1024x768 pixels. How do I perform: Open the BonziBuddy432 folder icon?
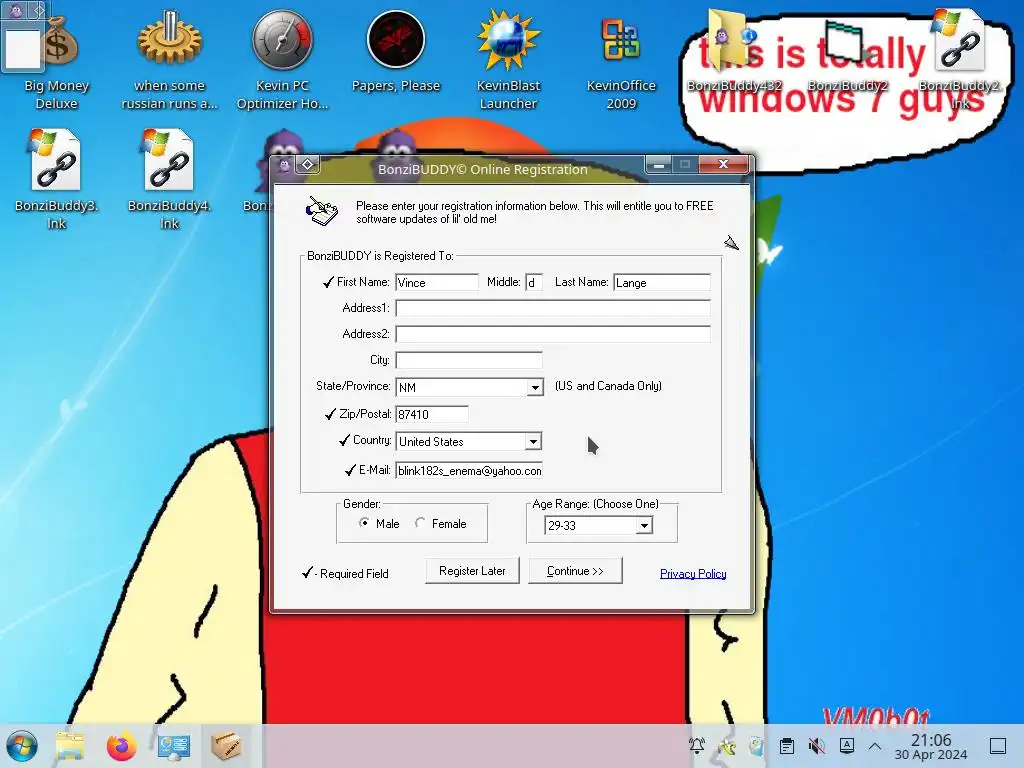tap(734, 52)
